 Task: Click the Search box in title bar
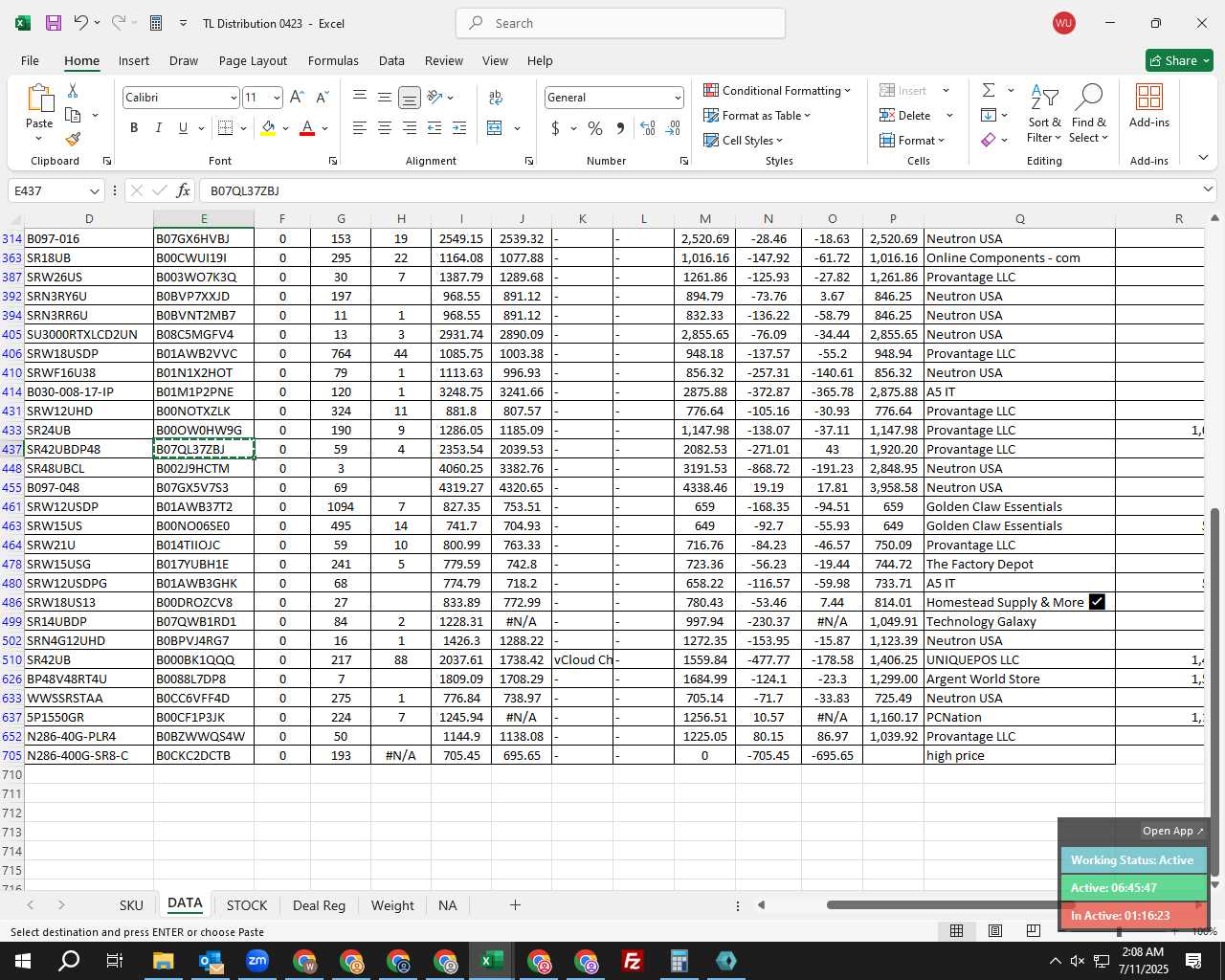pos(620,23)
